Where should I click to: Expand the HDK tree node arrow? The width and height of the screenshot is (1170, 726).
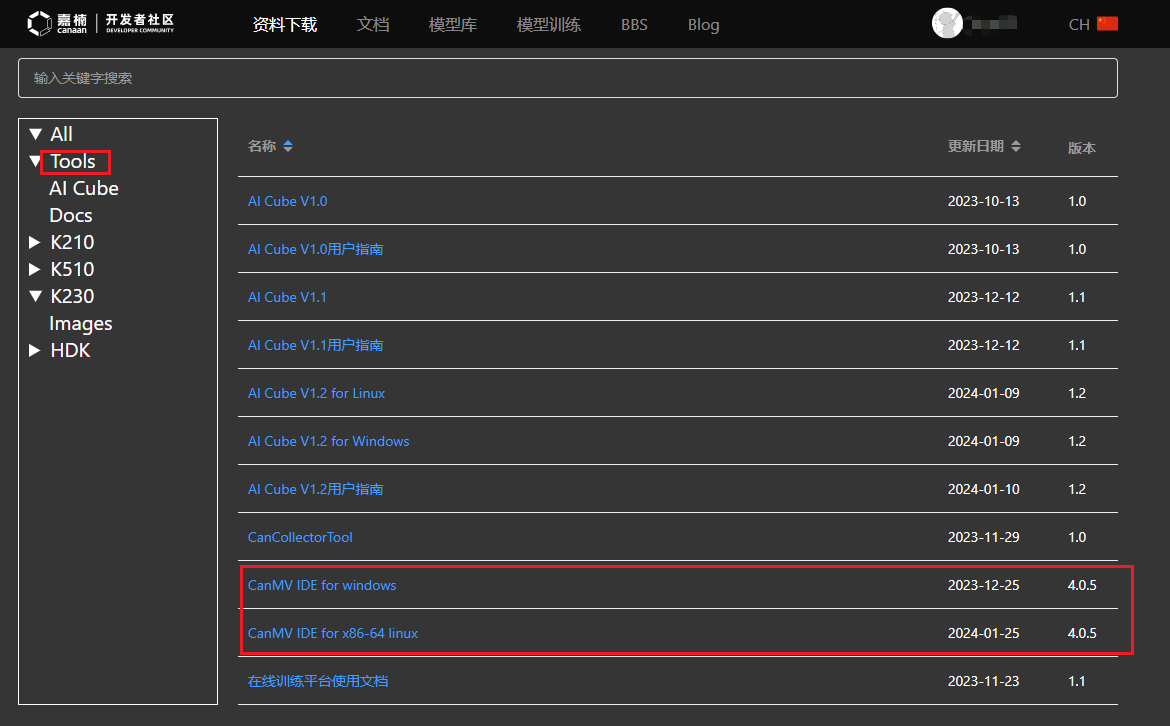click(34, 350)
